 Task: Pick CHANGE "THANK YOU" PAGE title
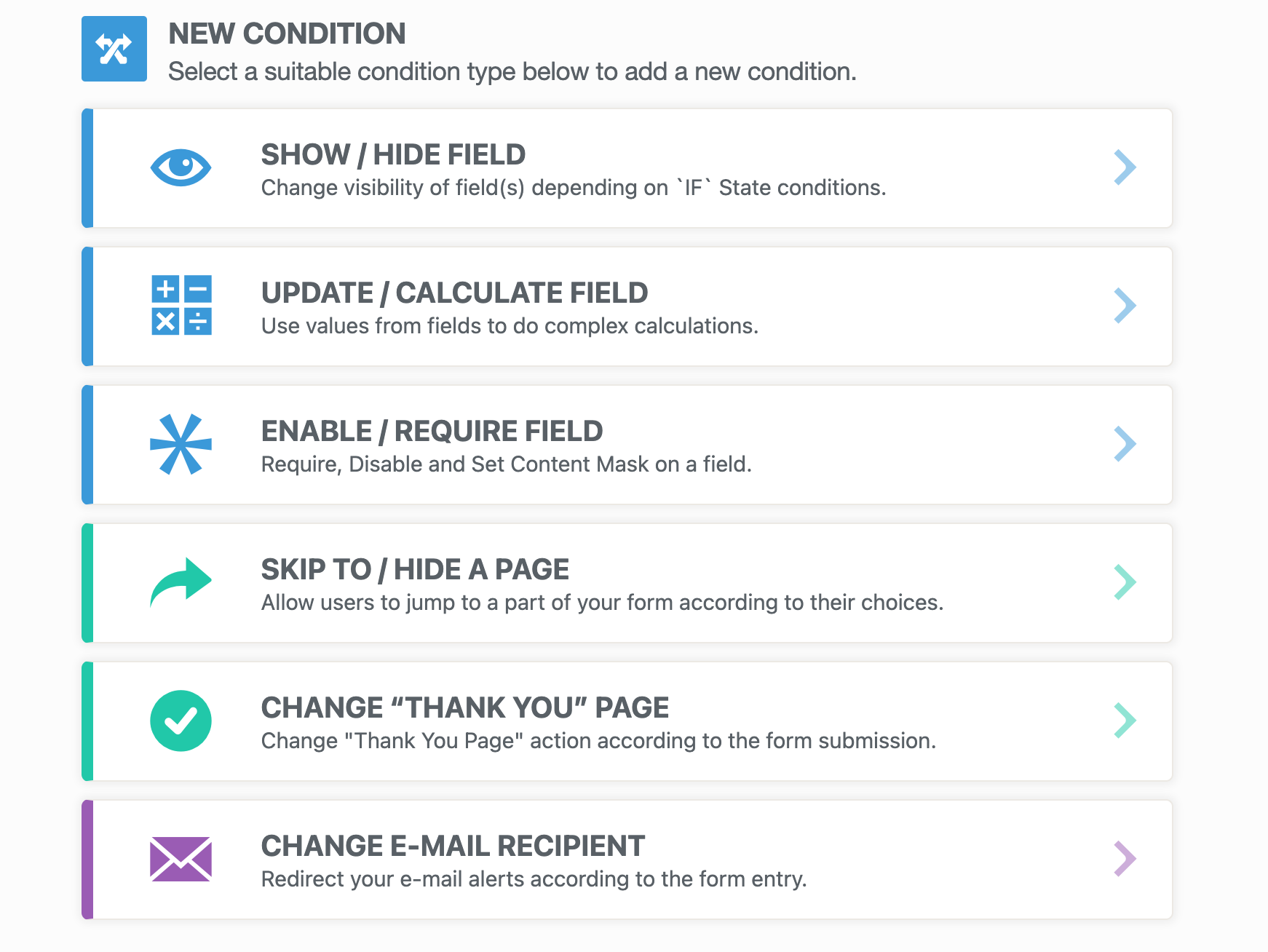464,707
